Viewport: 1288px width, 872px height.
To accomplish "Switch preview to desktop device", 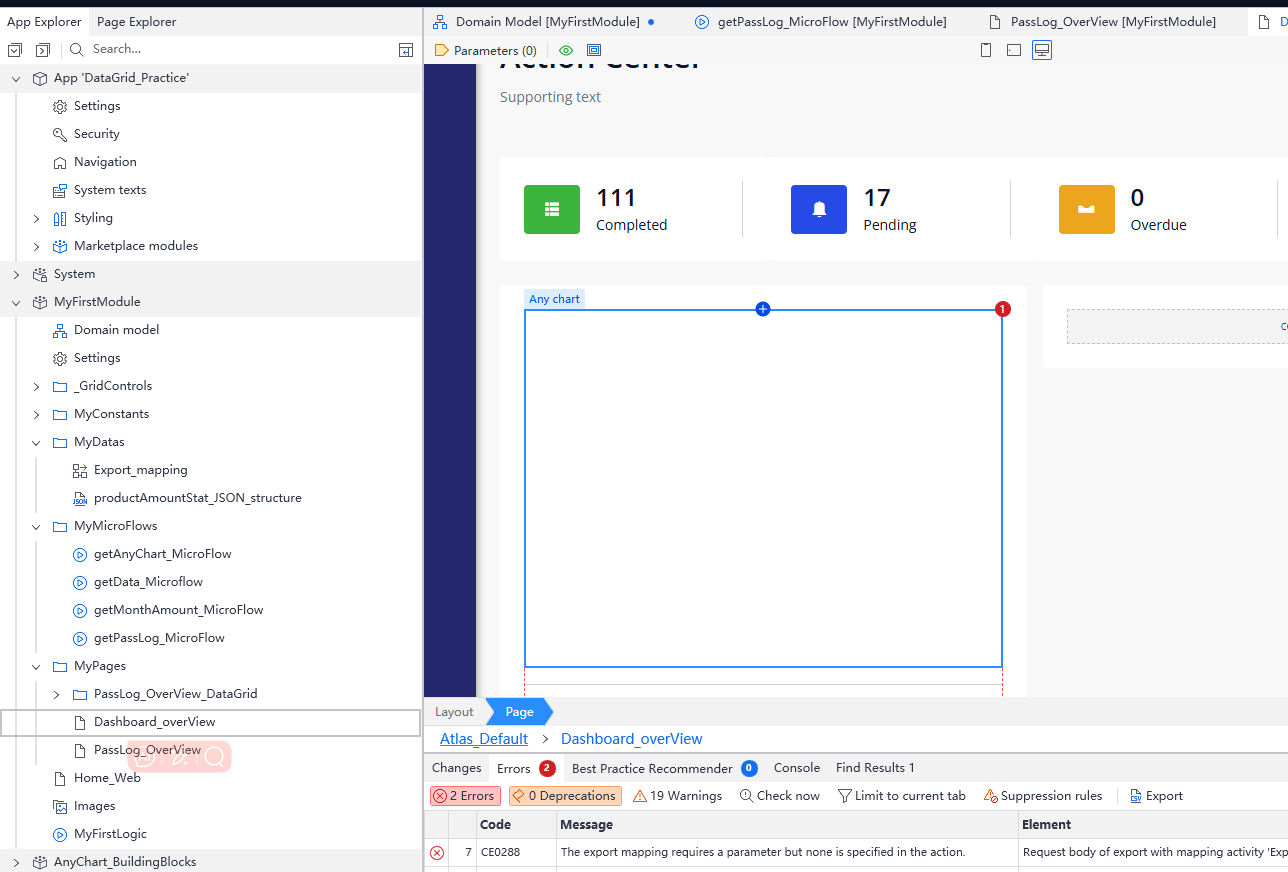I will (x=1042, y=50).
